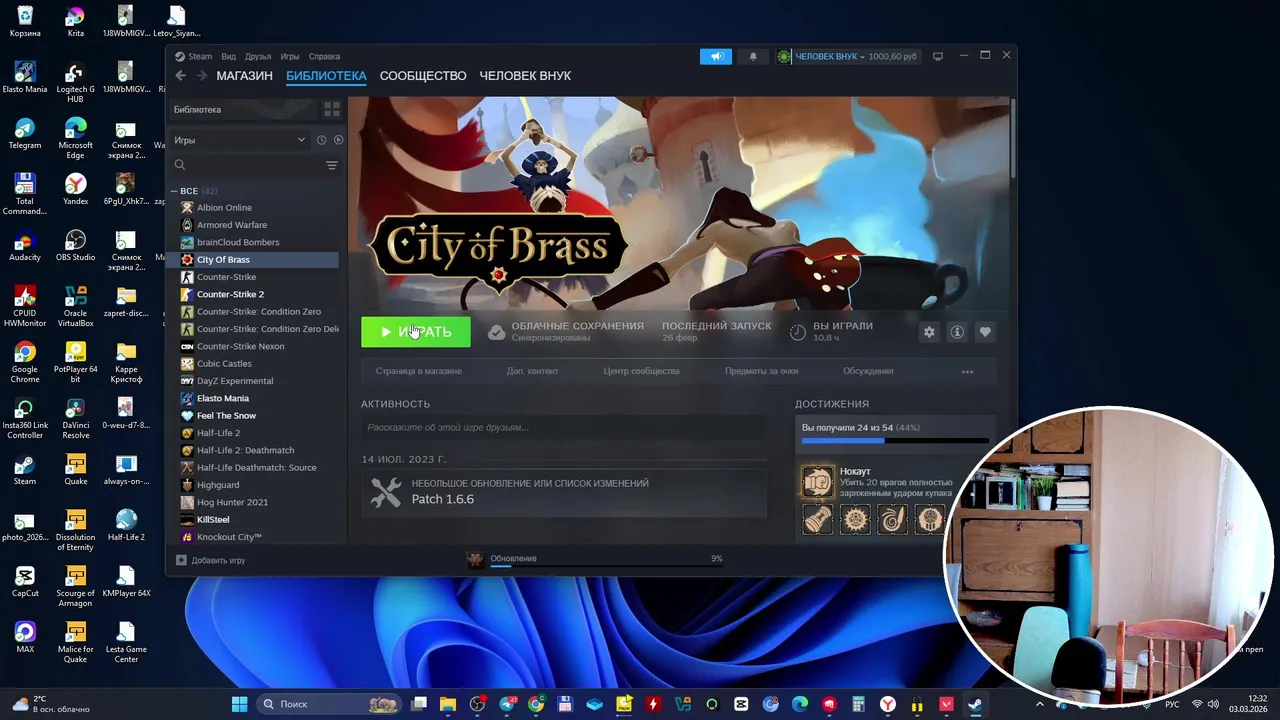Screen dimensions: 1280x720
Task: Click Steam icon on the taskbar
Action: pyautogui.click(x=975, y=704)
